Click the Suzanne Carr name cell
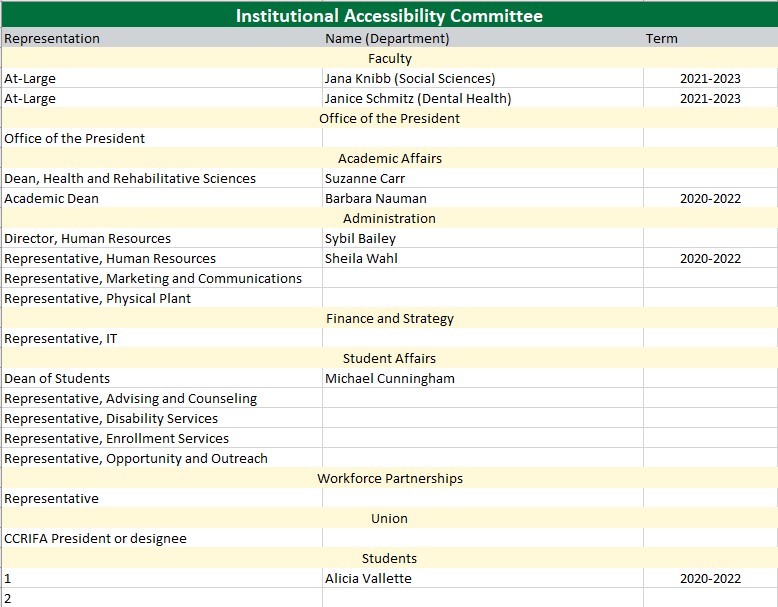 tap(365, 178)
